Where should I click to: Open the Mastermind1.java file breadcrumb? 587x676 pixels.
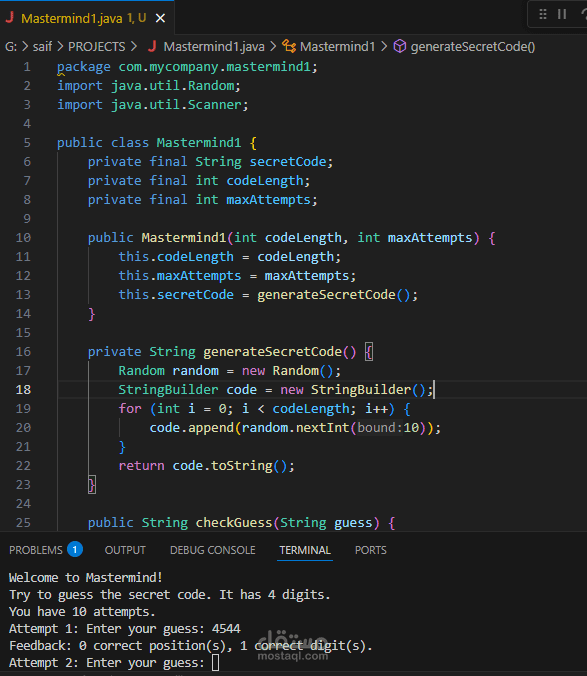(x=214, y=47)
